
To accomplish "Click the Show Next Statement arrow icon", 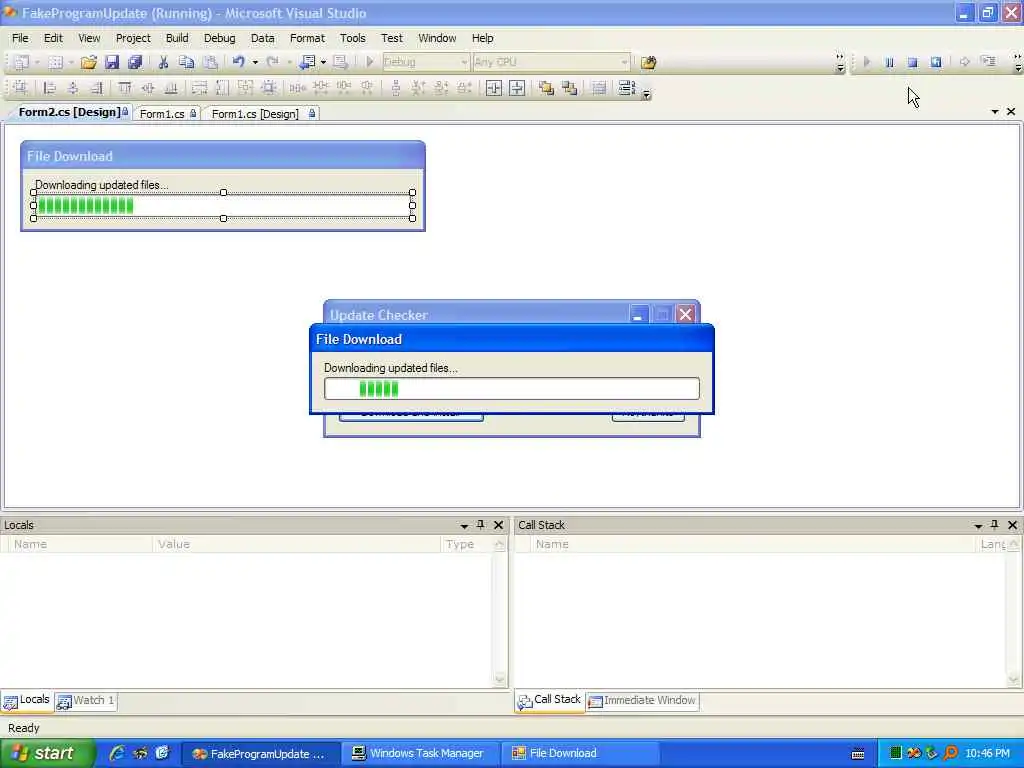I will tap(965, 62).
